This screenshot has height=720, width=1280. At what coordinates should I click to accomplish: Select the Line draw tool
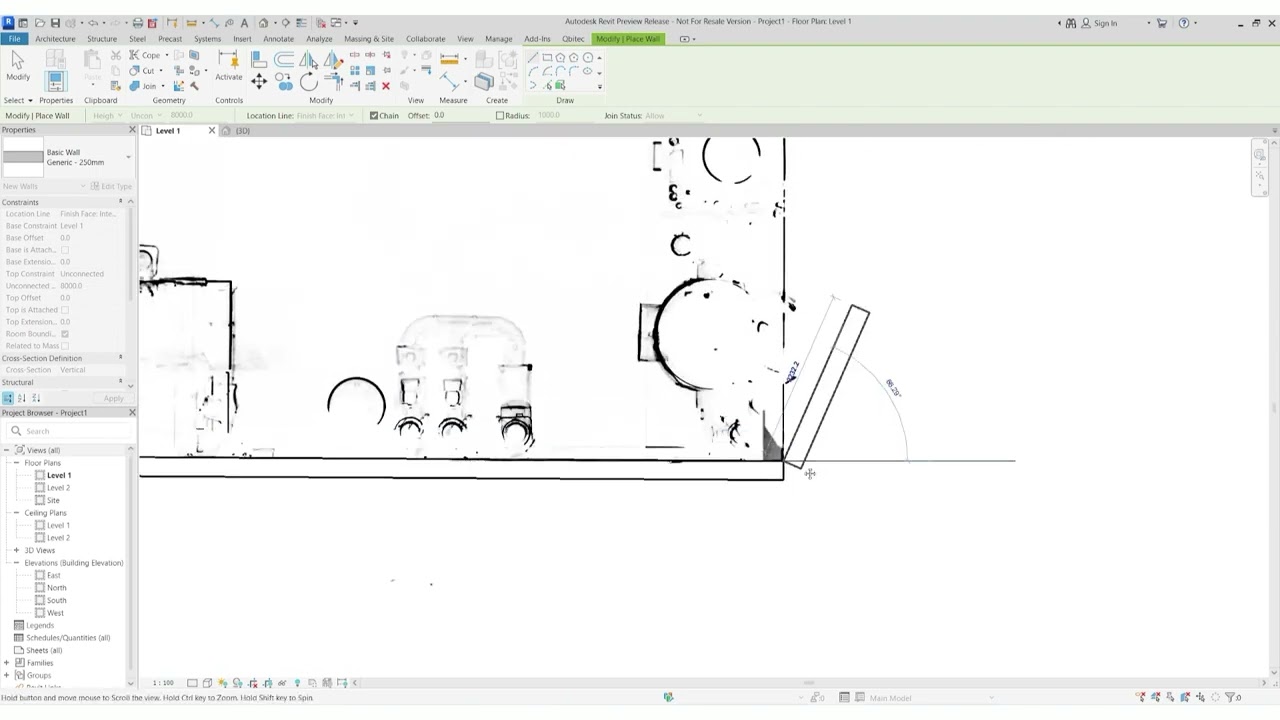533,57
